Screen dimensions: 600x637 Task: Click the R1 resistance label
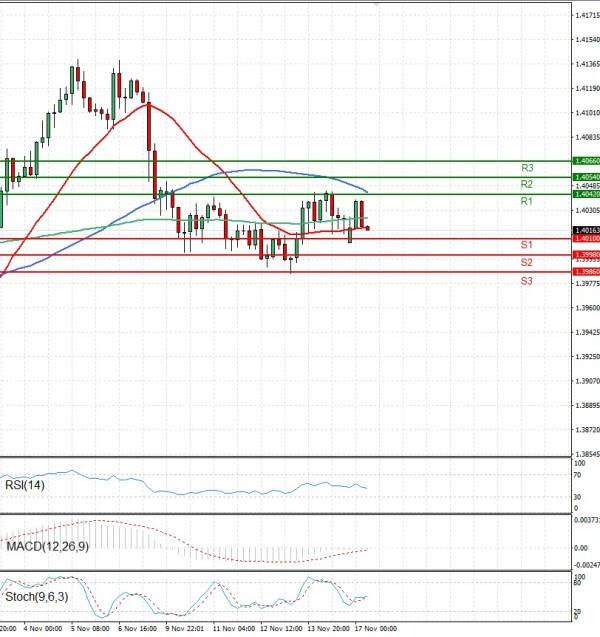[526, 202]
